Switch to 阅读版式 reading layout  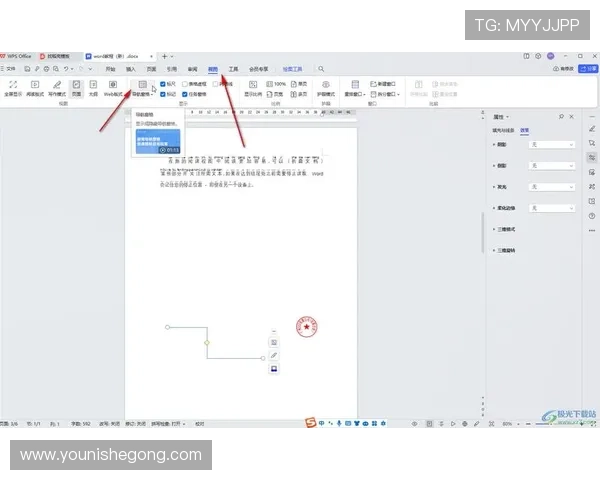pos(34,86)
